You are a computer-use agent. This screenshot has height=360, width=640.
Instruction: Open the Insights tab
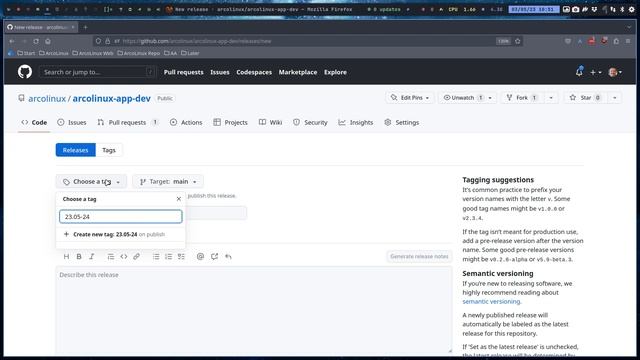[x=356, y=122]
